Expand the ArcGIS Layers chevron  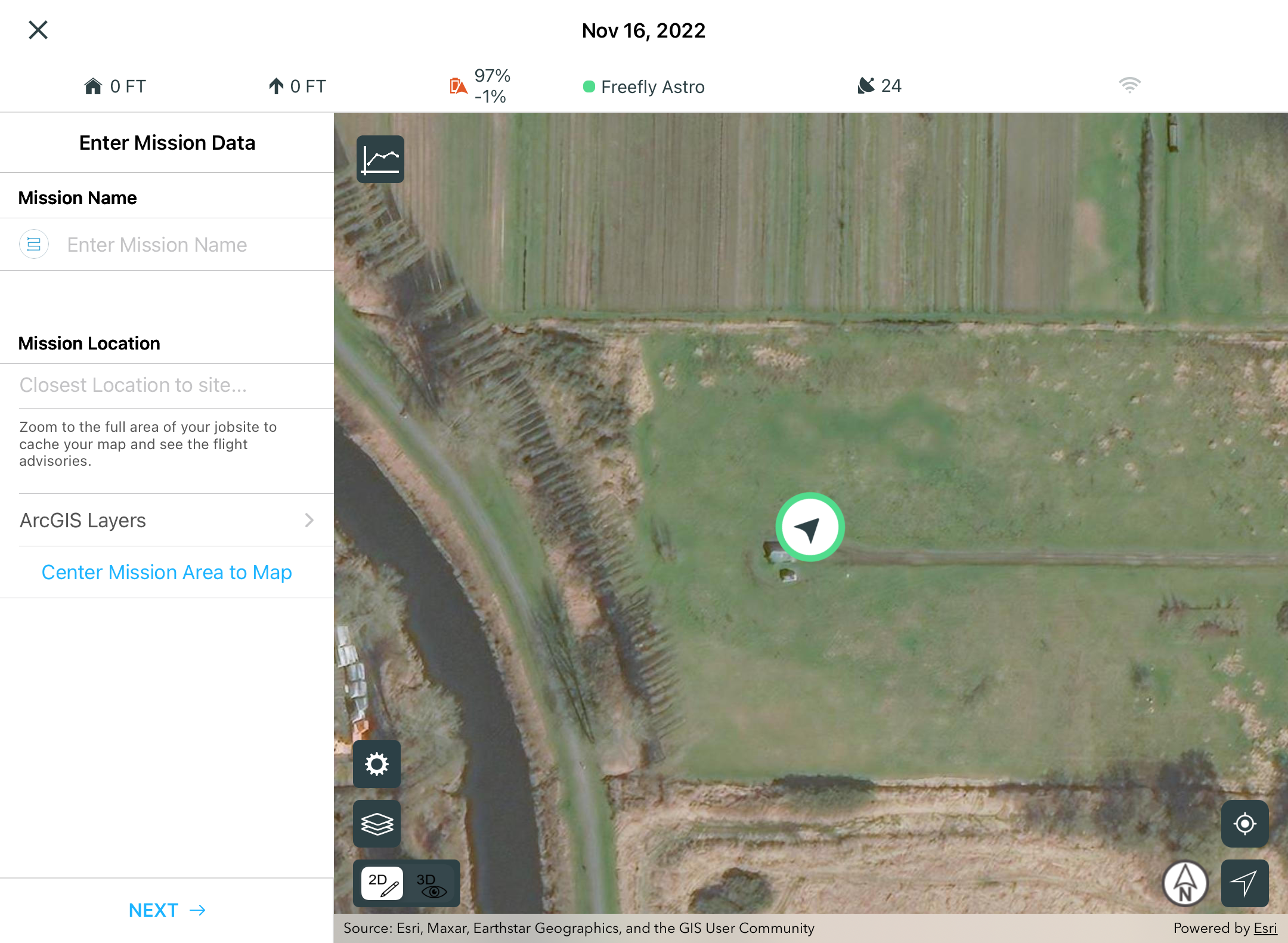coord(309,520)
